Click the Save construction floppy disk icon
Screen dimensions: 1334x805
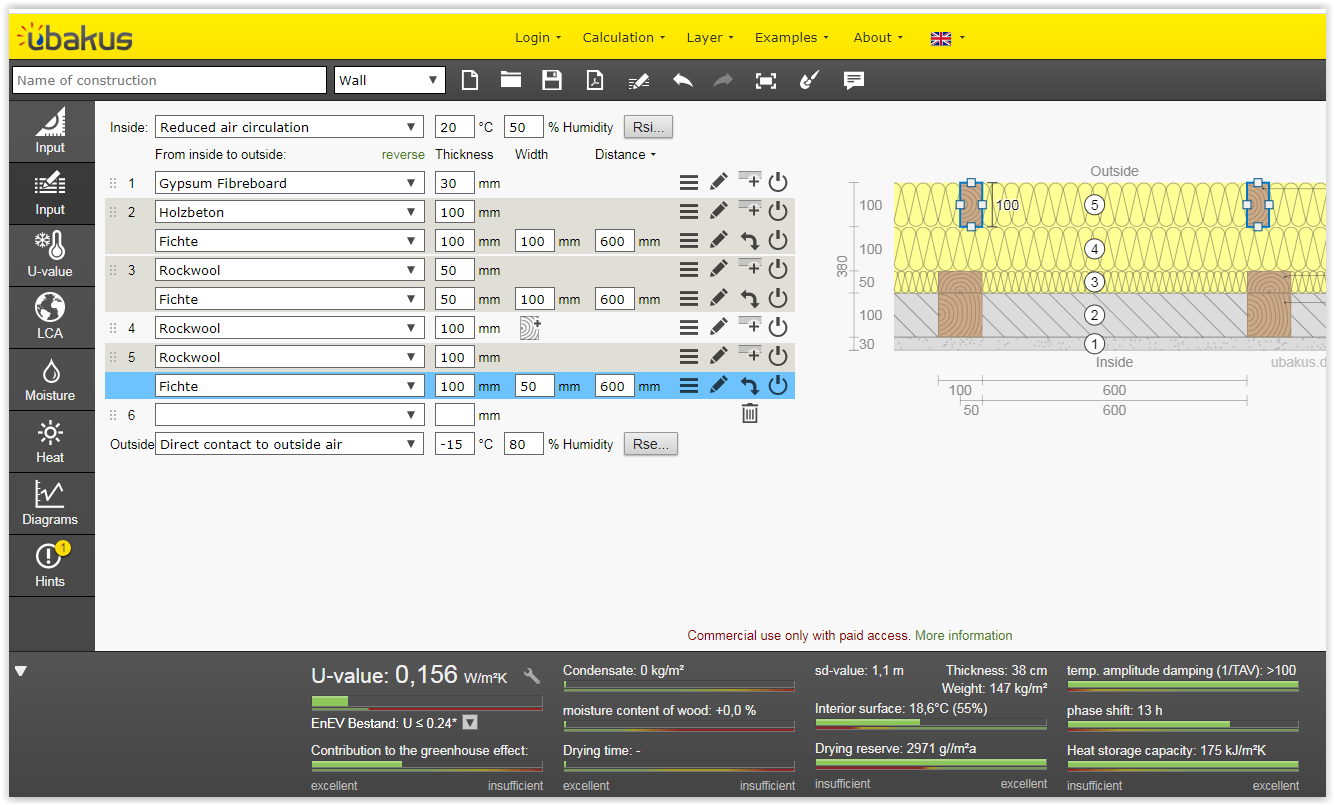551,81
